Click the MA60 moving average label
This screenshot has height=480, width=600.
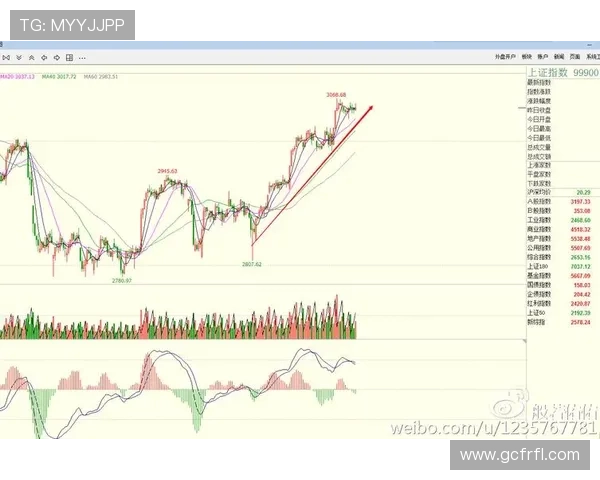point(100,76)
